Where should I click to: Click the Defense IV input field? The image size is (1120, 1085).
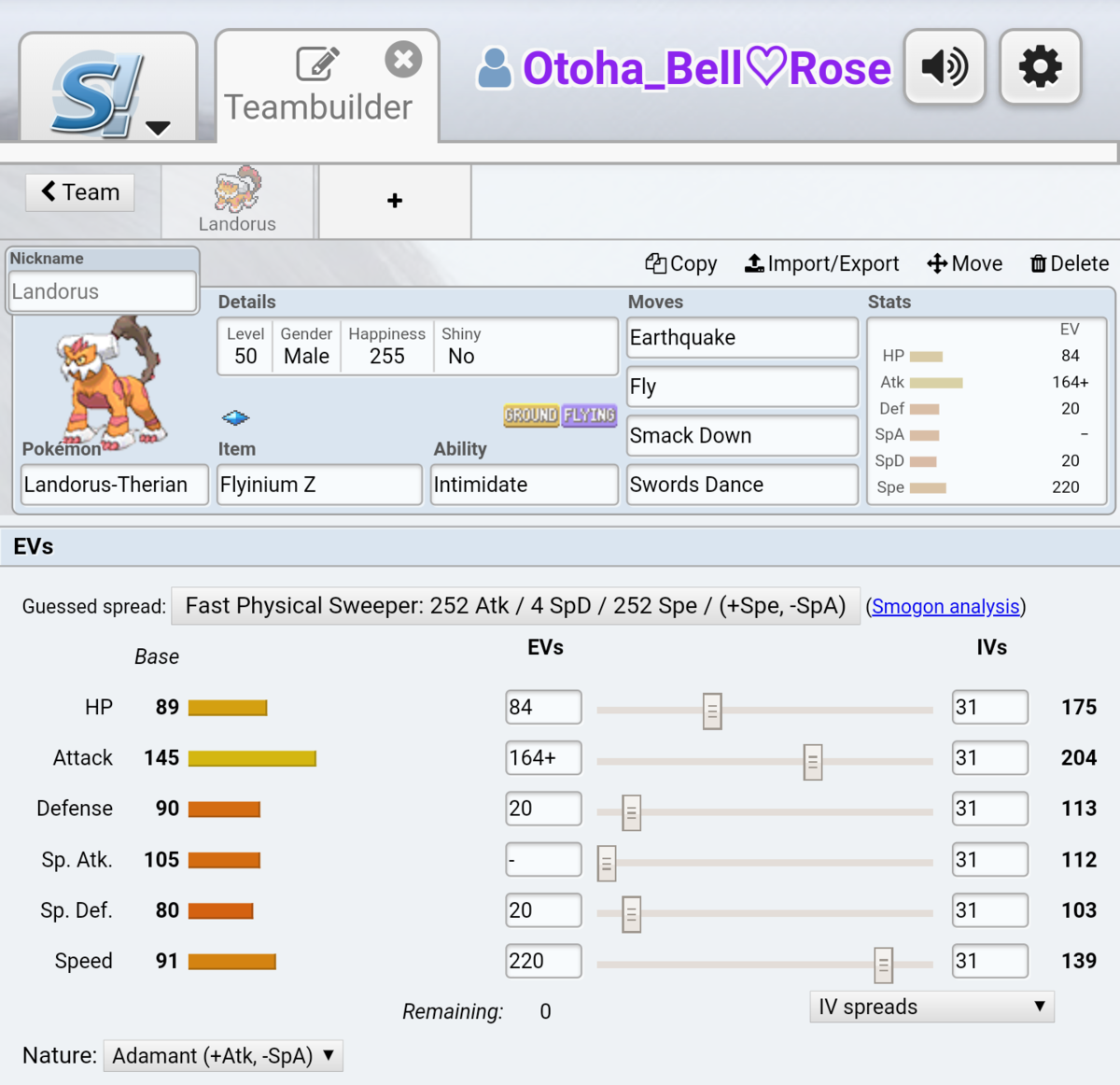point(990,809)
